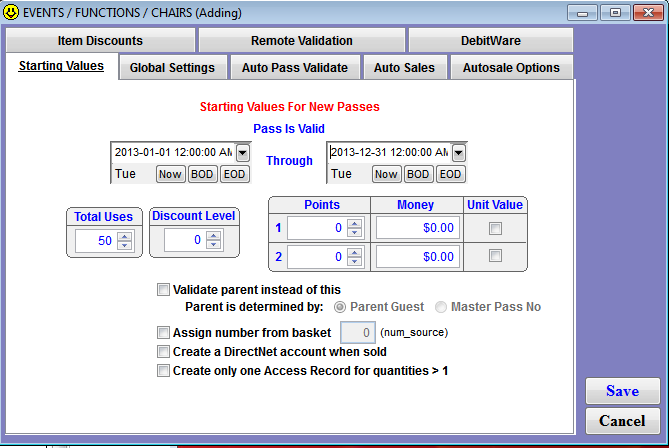Click BOD under the end date
The height and width of the screenshot is (448, 669).
(418, 174)
